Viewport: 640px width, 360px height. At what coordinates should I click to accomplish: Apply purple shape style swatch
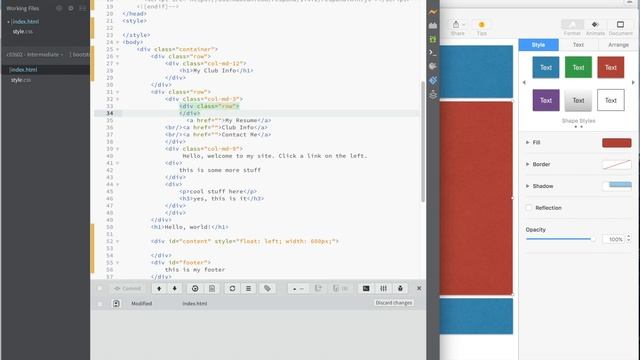[x=546, y=100]
